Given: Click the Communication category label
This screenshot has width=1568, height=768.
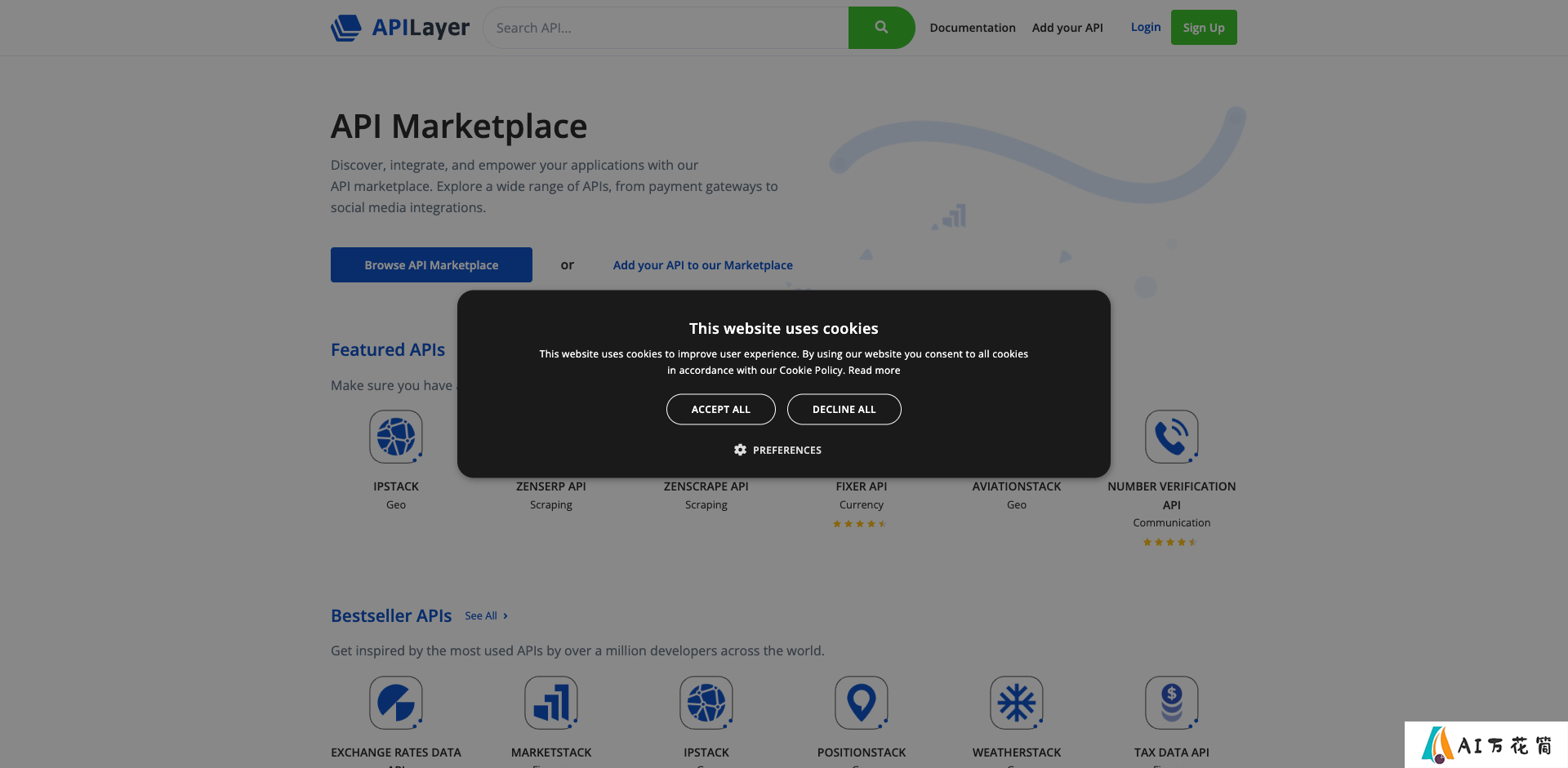Looking at the screenshot, I should click(x=1172, y=523).
